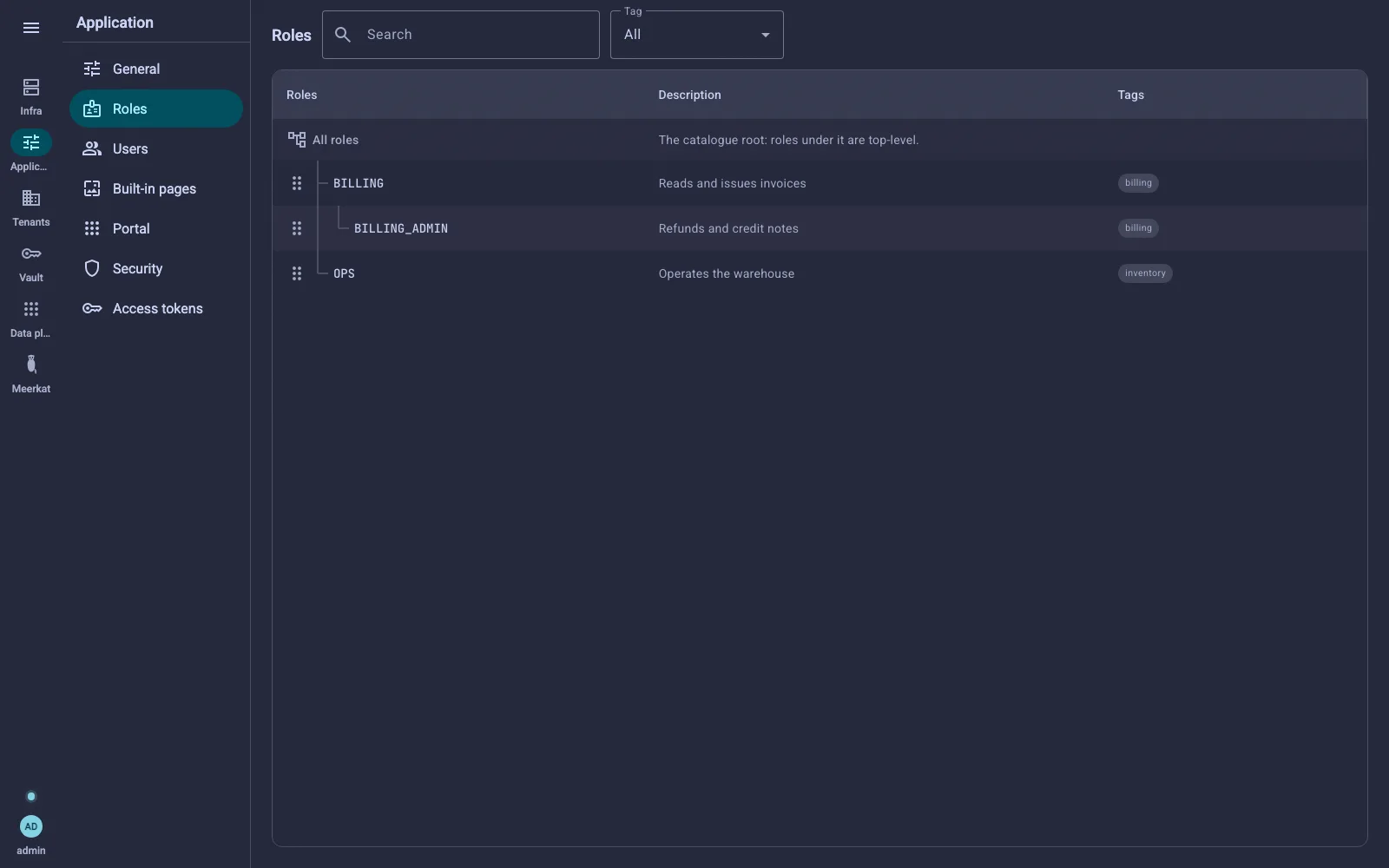The width and height of the screenshot is (1389, 868).
Task: Select Roles in the sidebar
Action: pos(156,108)
